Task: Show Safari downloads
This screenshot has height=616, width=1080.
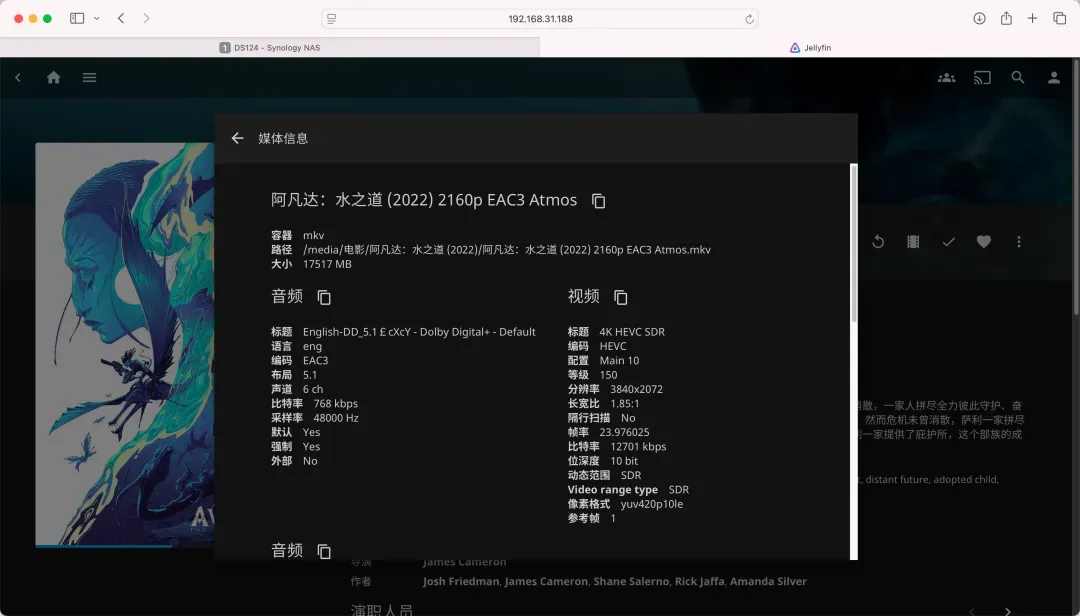Action: (x=979, y=19)
